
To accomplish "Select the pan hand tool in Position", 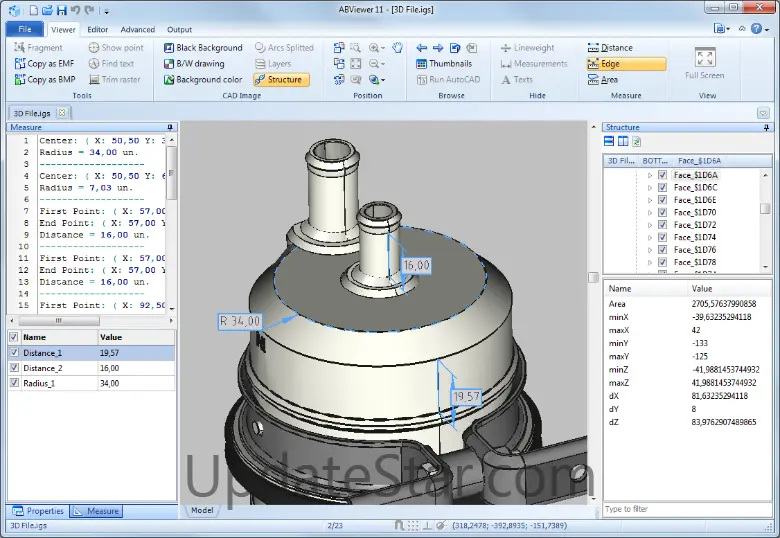I will (397, 47).
